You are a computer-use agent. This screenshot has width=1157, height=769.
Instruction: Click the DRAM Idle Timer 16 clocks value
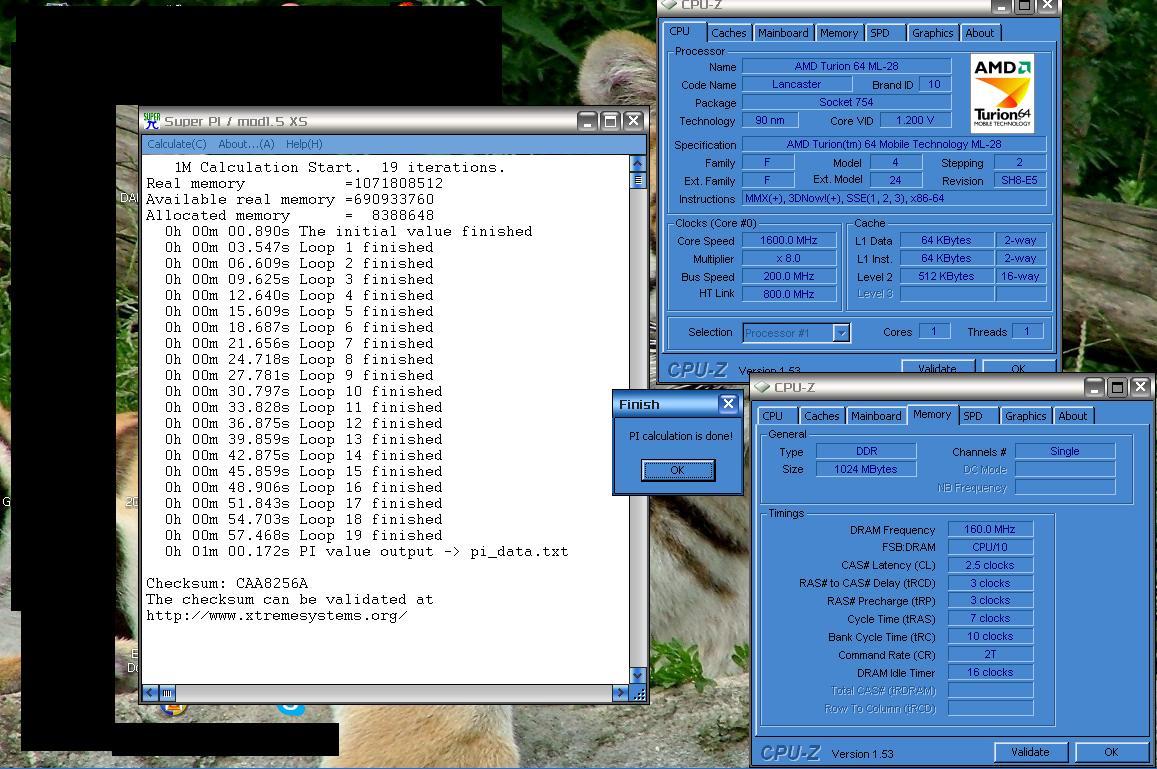click(990, 672)
